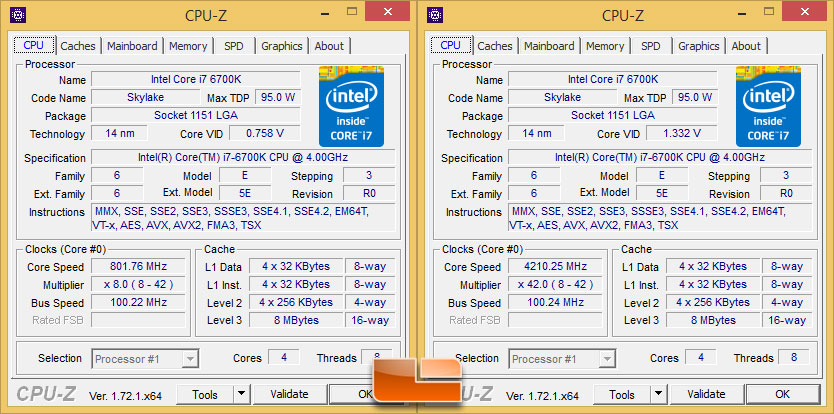Open Tools dropdown arrow in left window
This screenshot has height=414, width=834.
pos(241,394)
